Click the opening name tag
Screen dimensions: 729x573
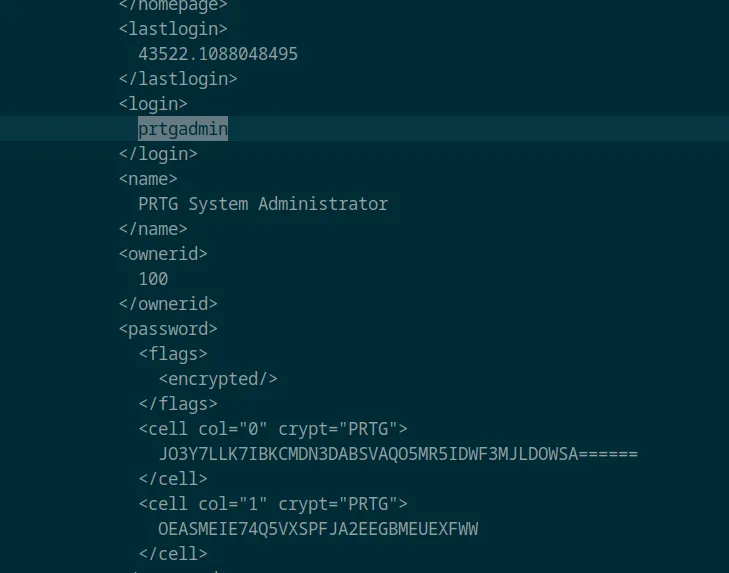(x=148, y=179)
